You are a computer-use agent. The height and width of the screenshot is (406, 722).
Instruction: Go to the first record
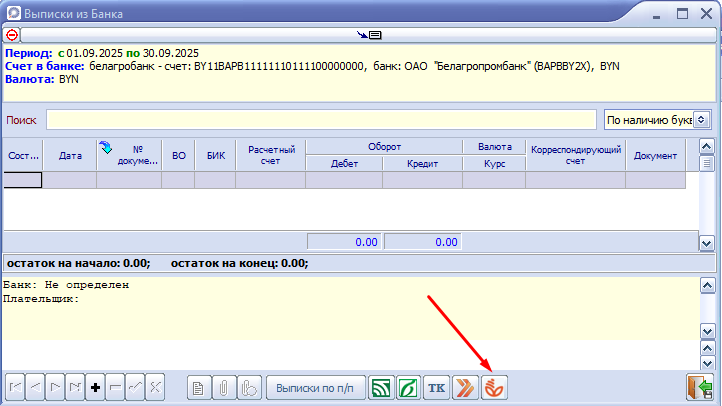click(x=17, y=387)
